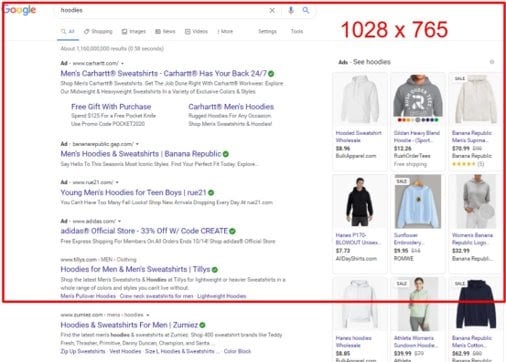Click the green check badge beside the adidas title

[232, 231]
